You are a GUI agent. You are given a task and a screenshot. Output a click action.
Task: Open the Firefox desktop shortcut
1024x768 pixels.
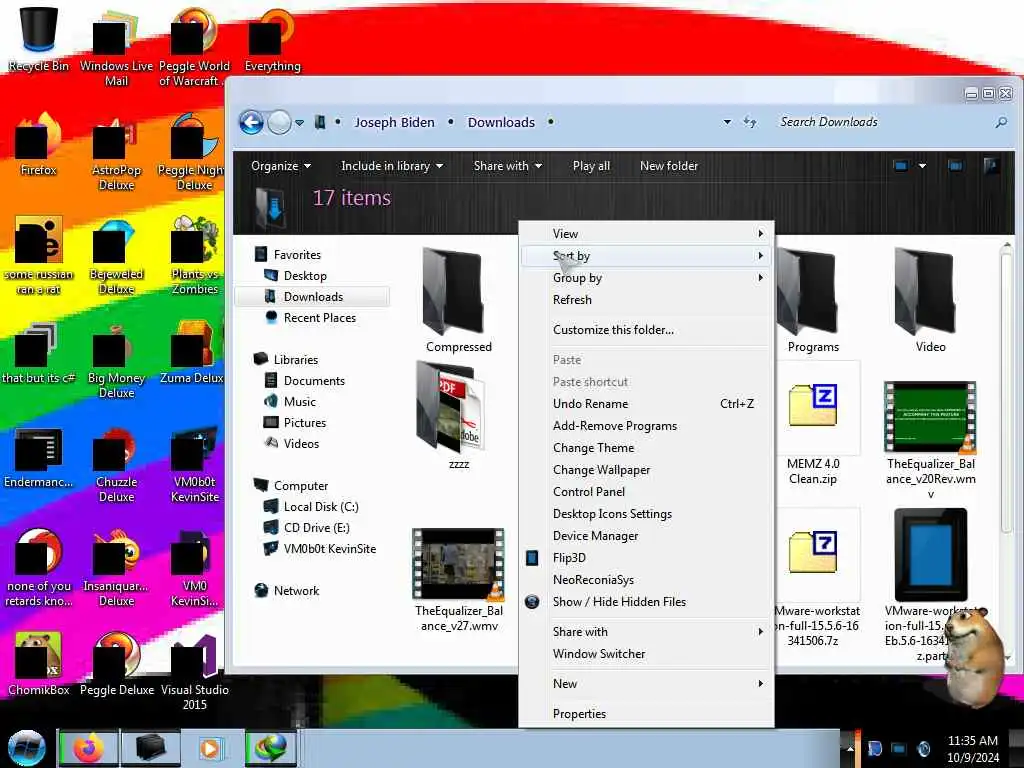[39, 145]
